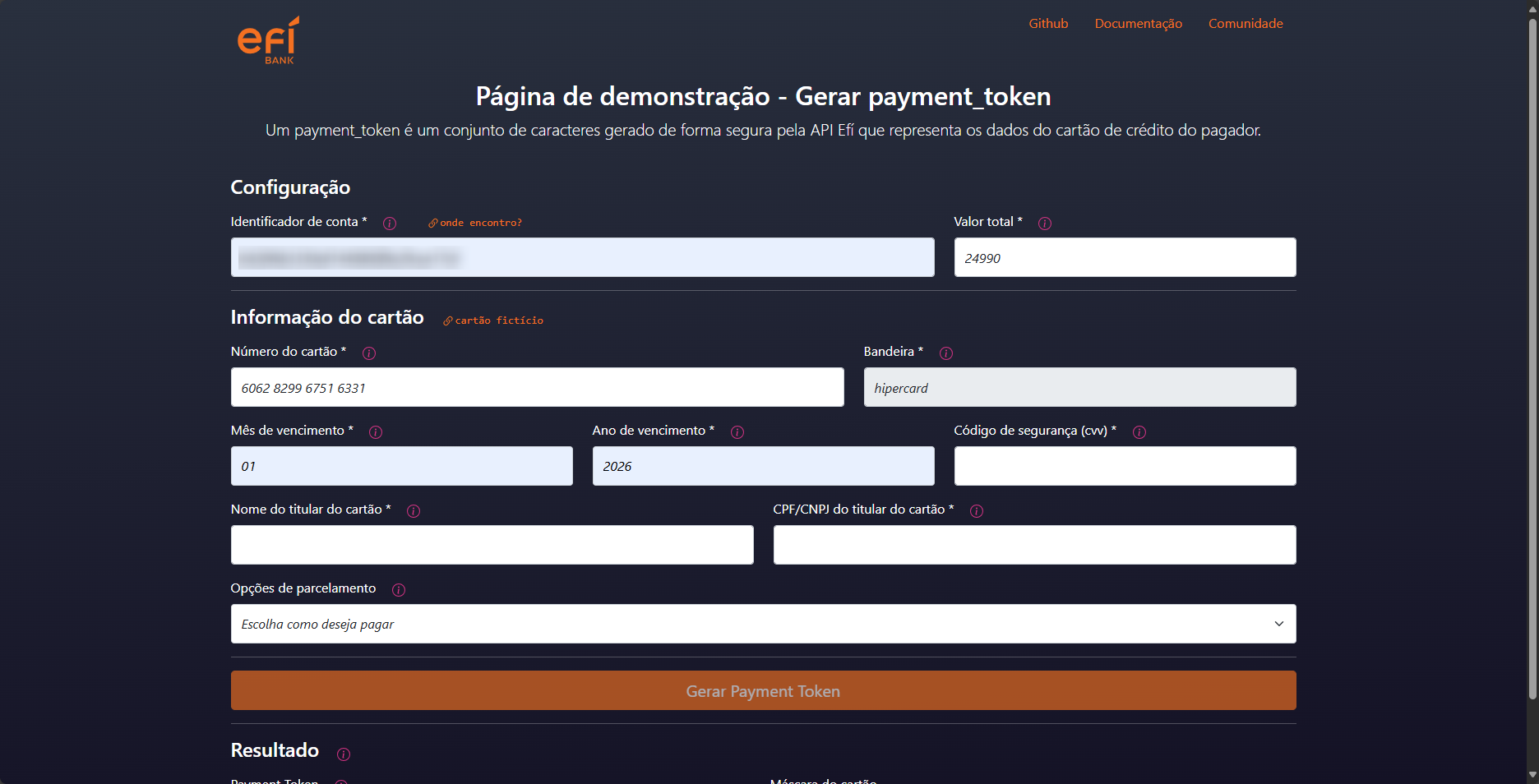The height and width of the screenshot is (784, 1539).
Task: Open the Comunidade link
Action: pyautogui.click(x=1246, y=24)
